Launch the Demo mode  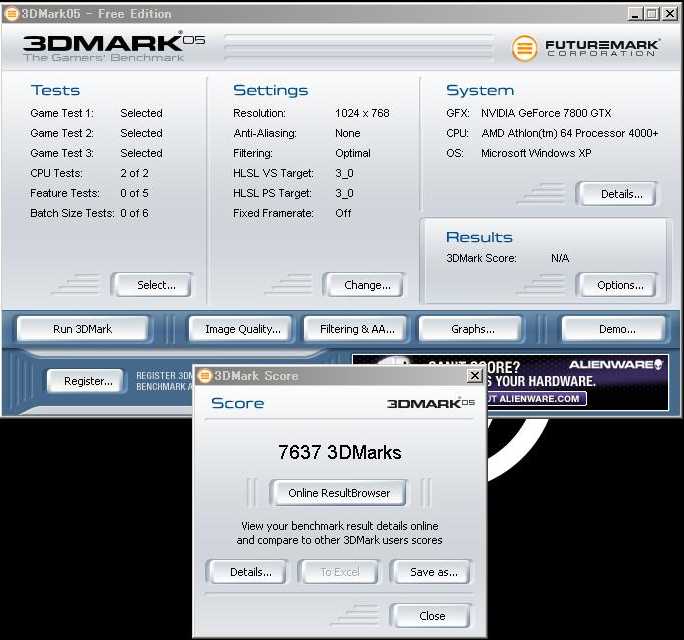tap(616, 329)
